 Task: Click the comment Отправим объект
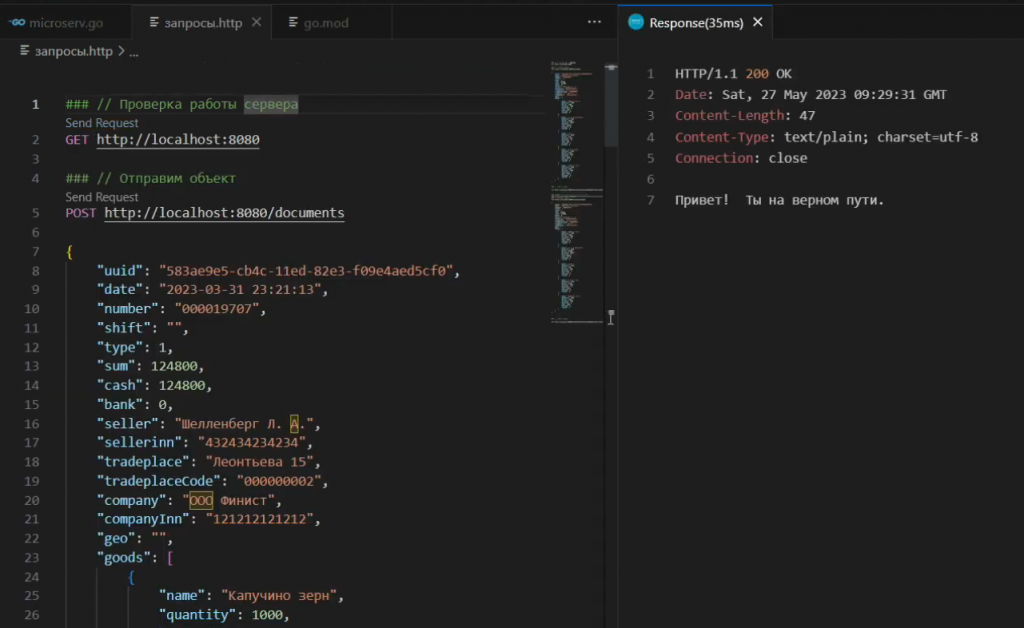click(x=177, y=178)
